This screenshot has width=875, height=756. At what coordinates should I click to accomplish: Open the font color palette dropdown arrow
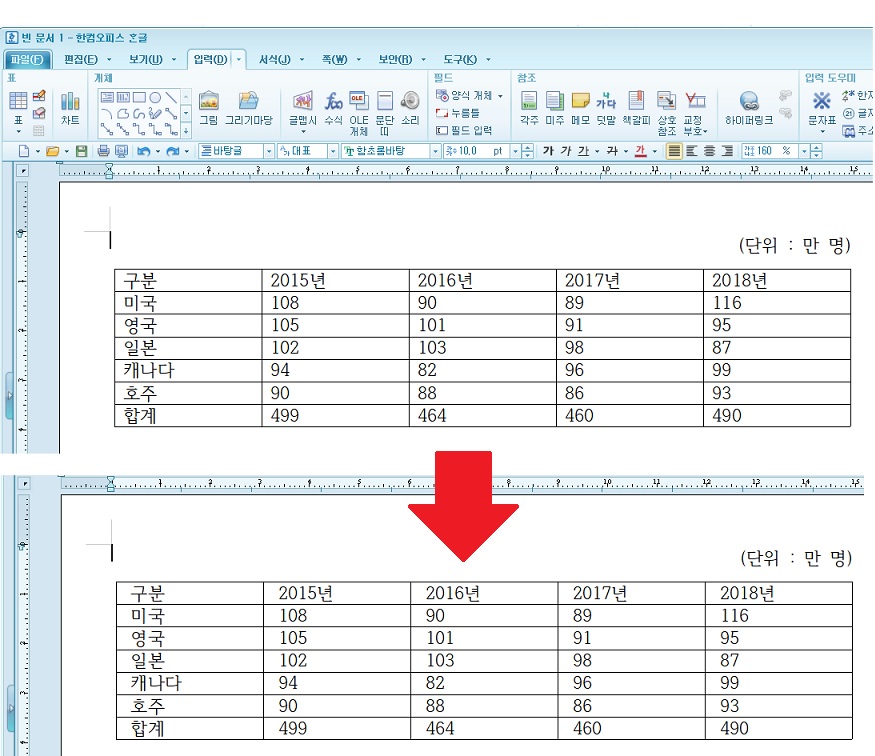tap(655, 151)
